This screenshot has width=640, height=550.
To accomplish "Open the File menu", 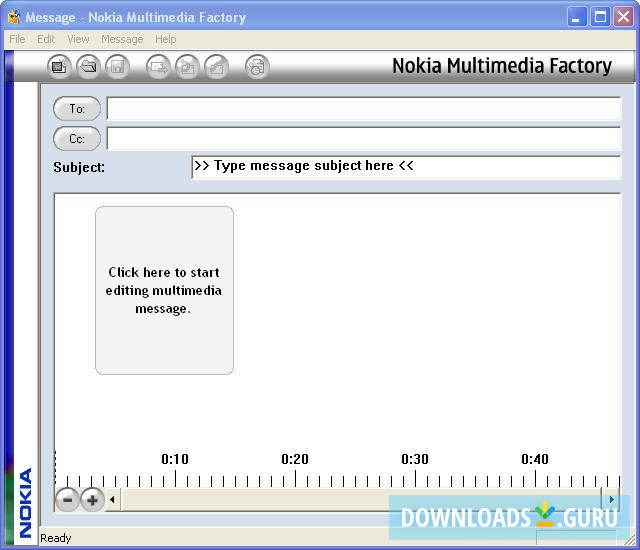I will [17, 39].
